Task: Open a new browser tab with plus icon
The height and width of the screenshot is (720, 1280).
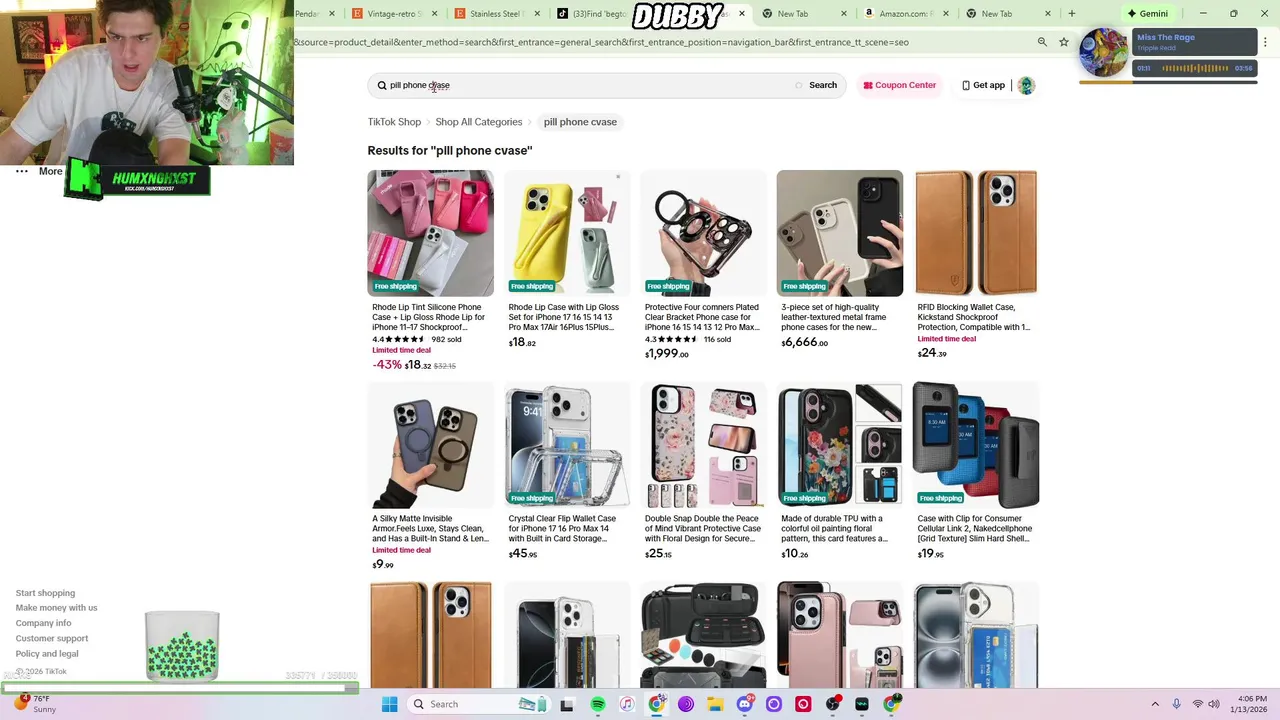Action: 1072,14
